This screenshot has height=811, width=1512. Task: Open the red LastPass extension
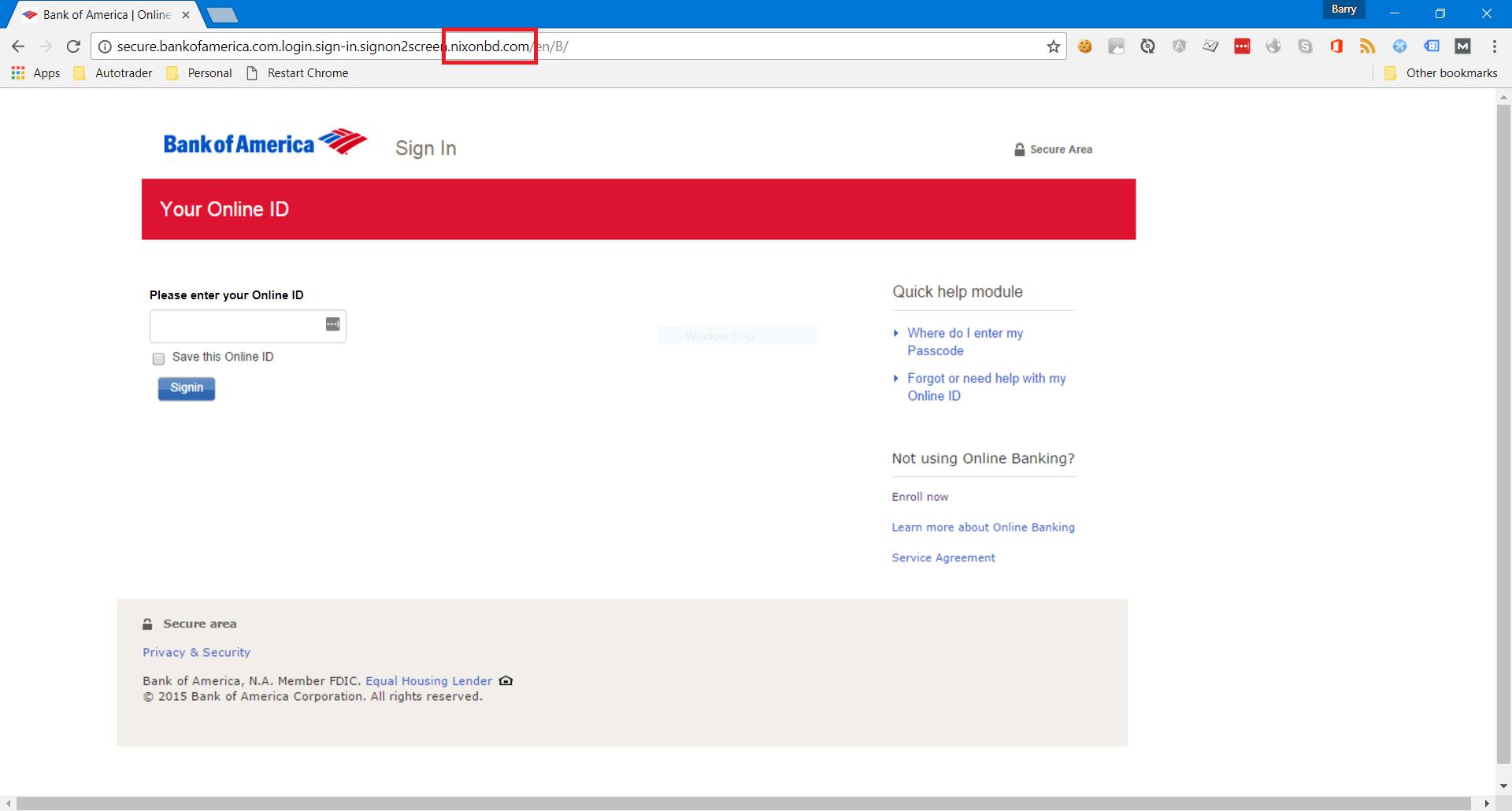pos(1242,46)
